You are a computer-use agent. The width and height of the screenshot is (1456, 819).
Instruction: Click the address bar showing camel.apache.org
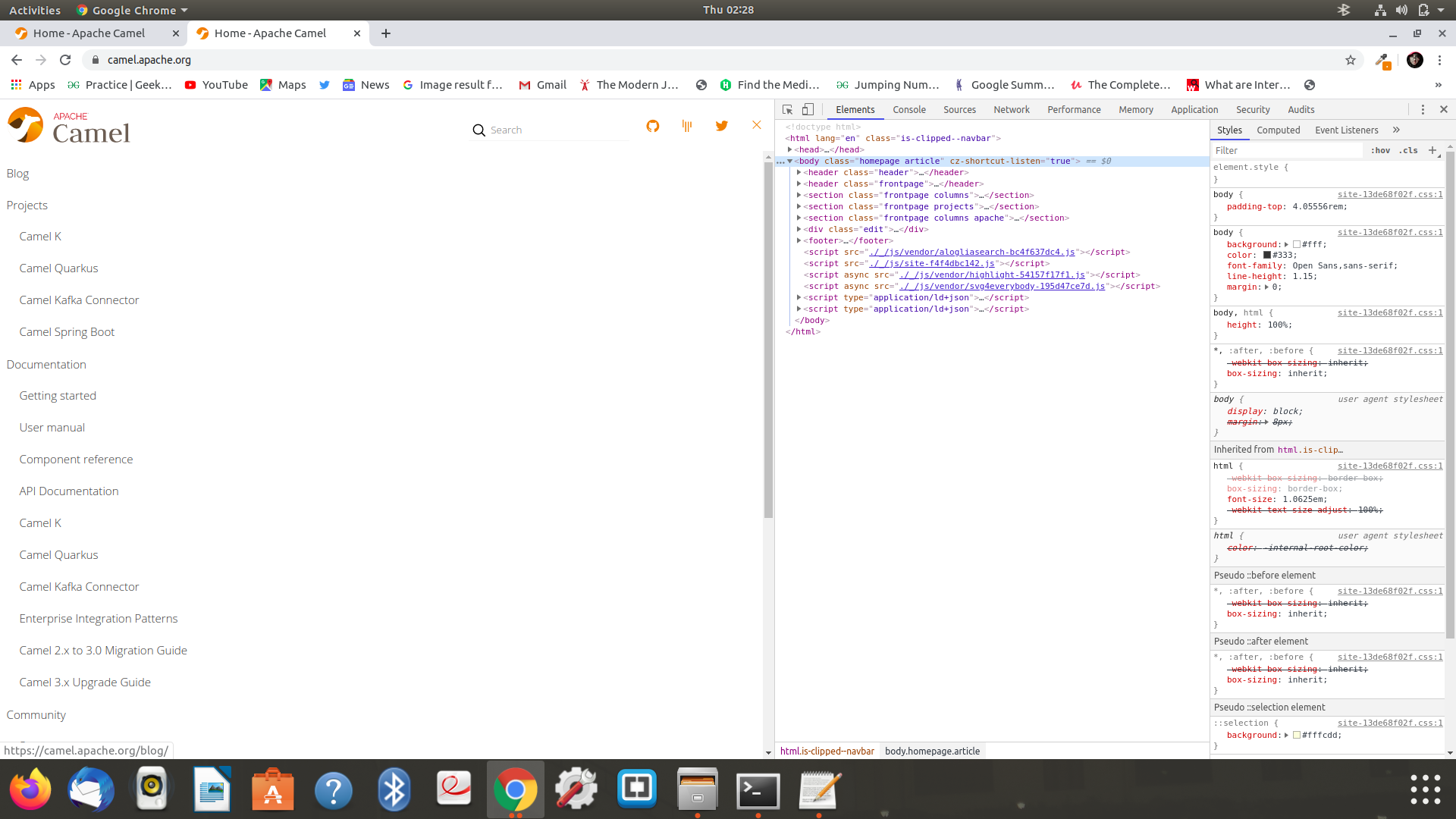(x=713, y=60)
